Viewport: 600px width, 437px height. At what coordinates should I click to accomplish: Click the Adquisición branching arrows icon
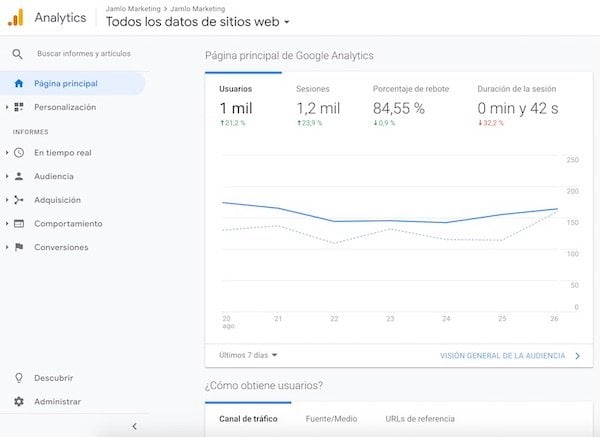pyautogui.click(x=19, y=200)
